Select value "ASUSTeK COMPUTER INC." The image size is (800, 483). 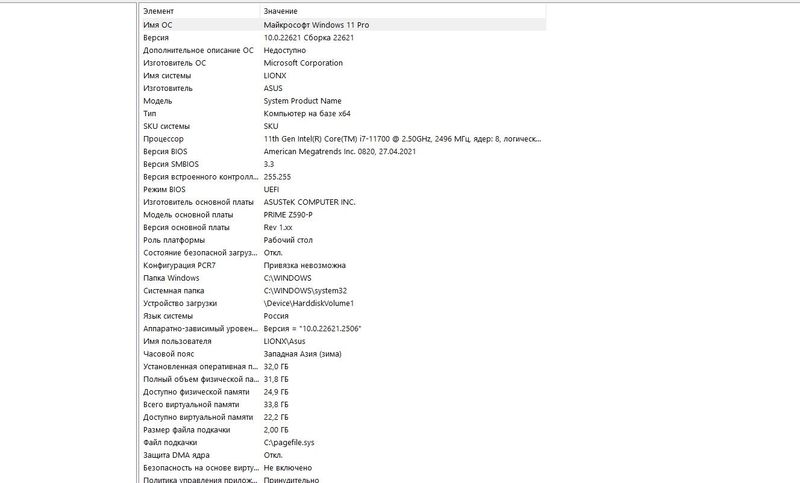309,202
